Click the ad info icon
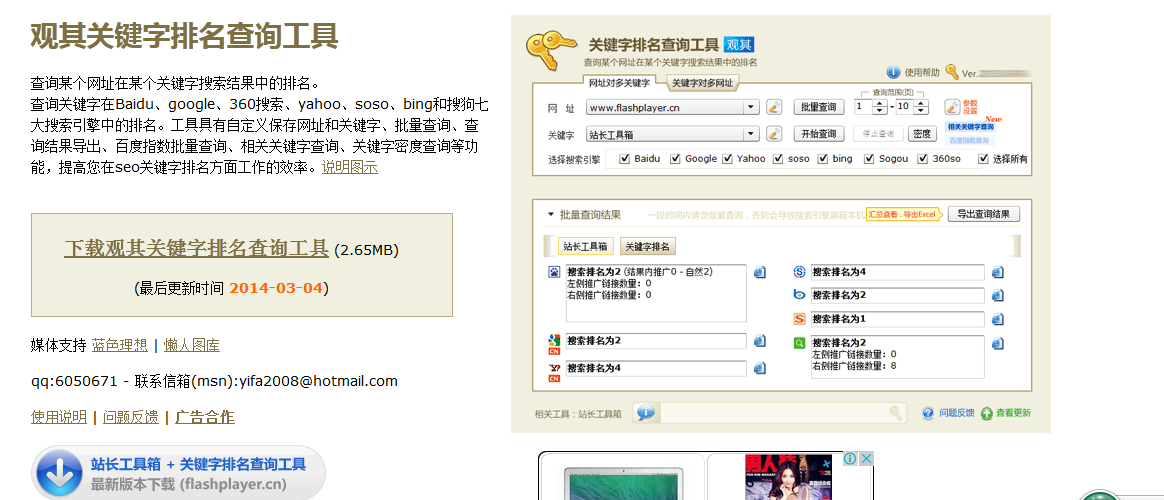Viewport: 1164px width, 500px height. coord(850,458)
